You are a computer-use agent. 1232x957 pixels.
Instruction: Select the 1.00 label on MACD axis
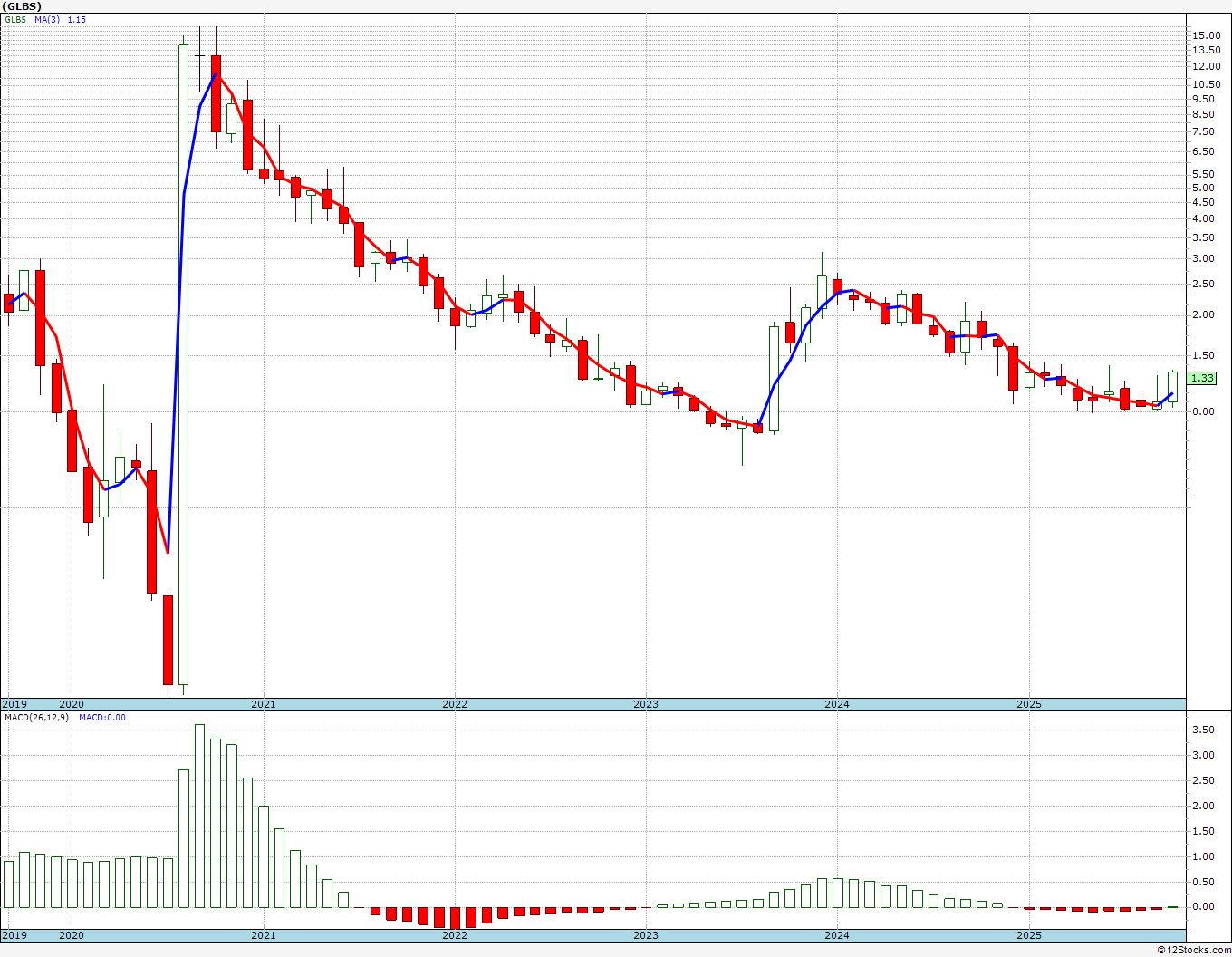pos(1202,856)
